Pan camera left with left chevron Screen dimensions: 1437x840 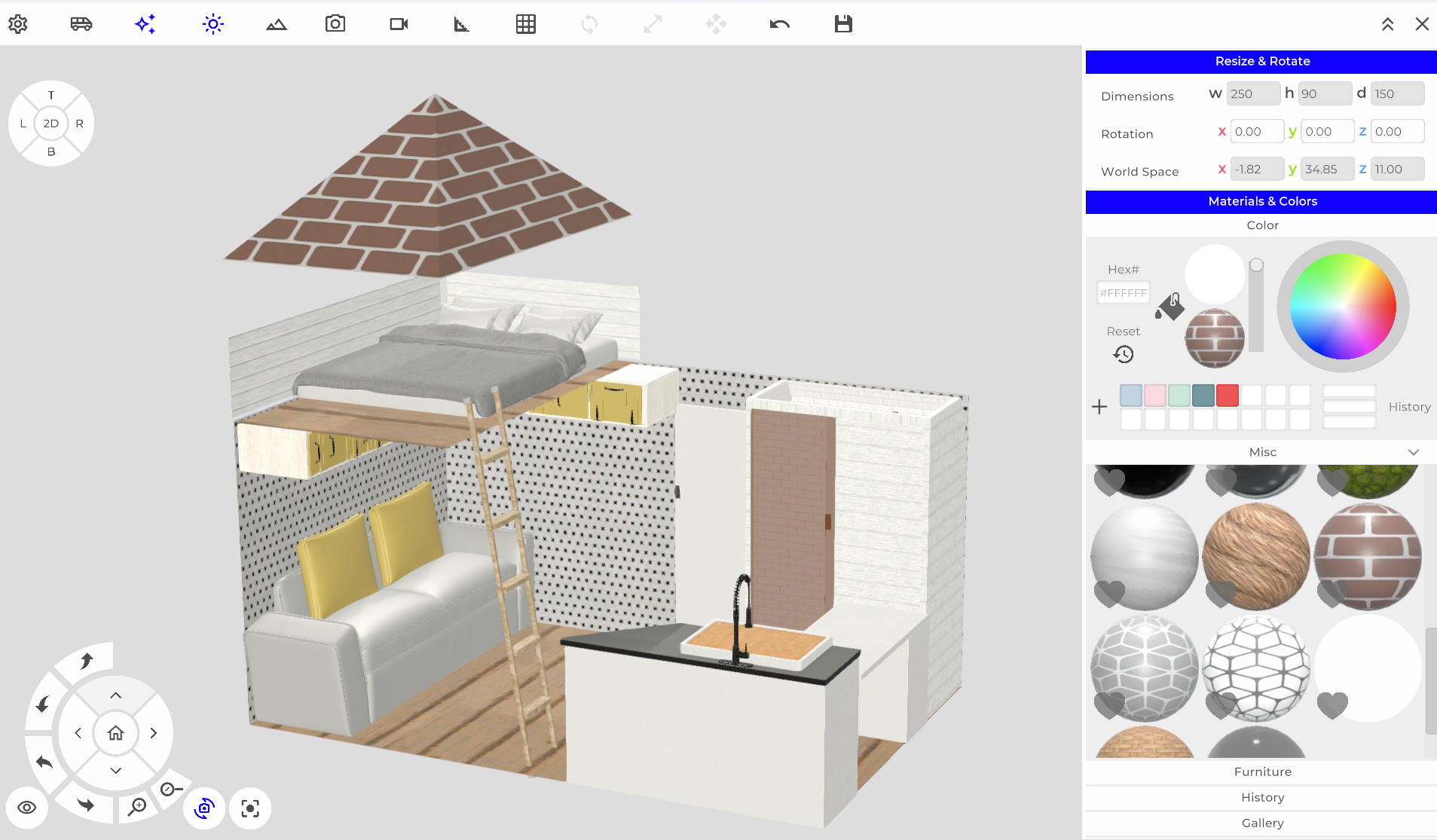click(x=78, y=732)
